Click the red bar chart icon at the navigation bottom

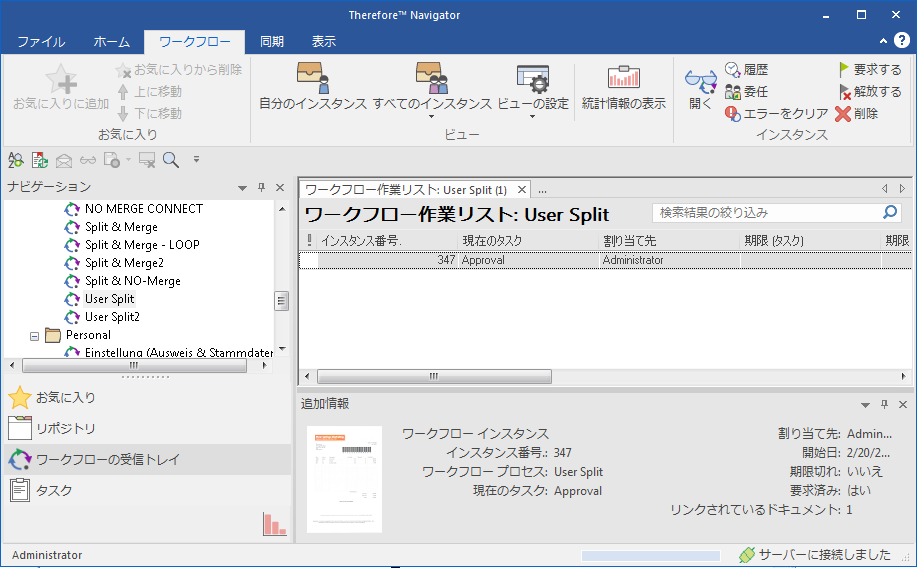(x=275, y=523)
